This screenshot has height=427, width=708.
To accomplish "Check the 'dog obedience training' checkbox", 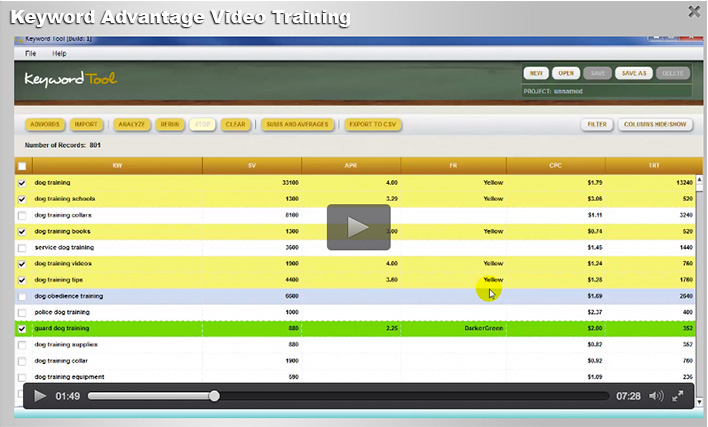I will pyautogui.click(x=22, y=297).
